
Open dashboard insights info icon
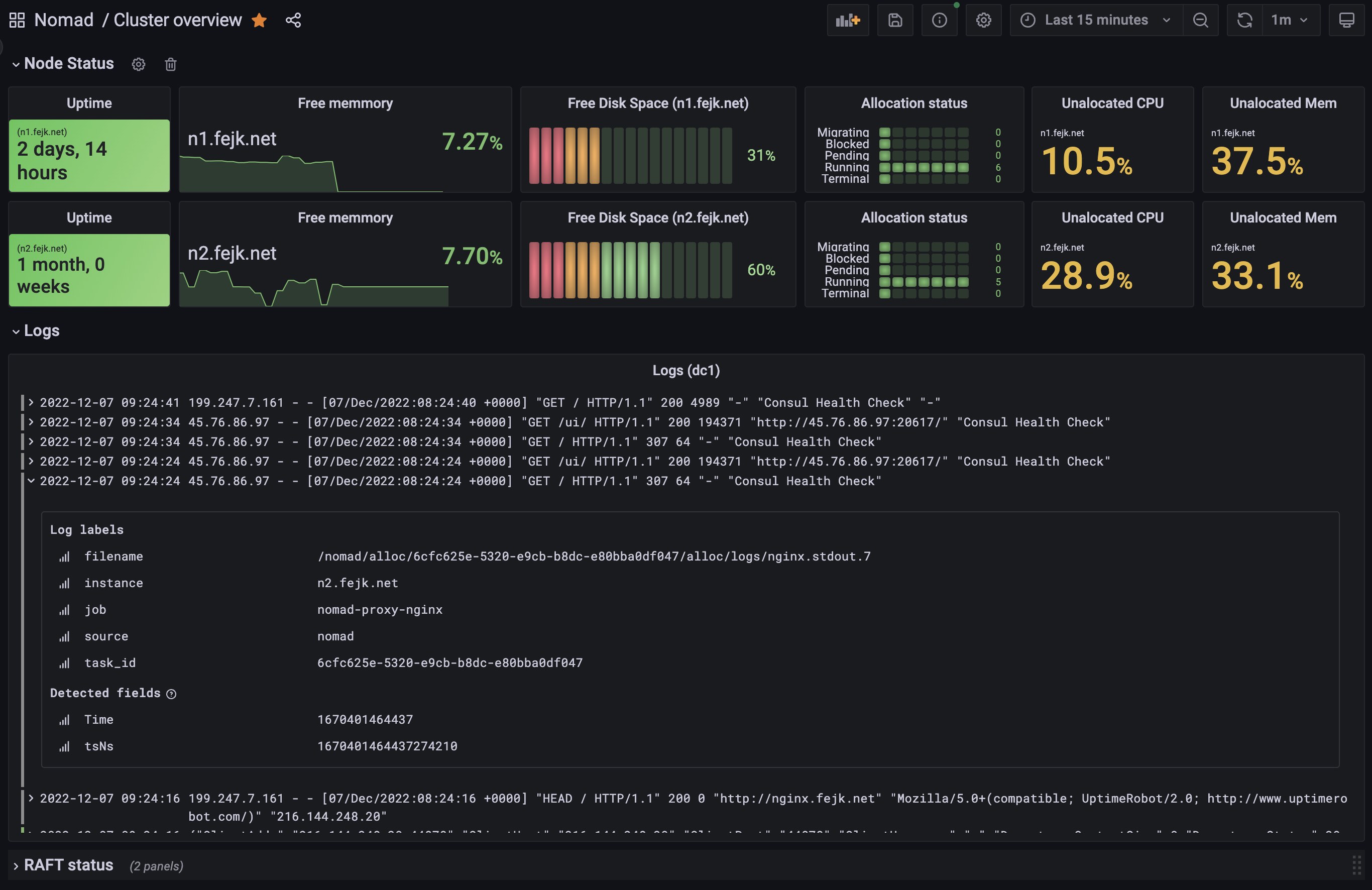[x=939, y=20]
